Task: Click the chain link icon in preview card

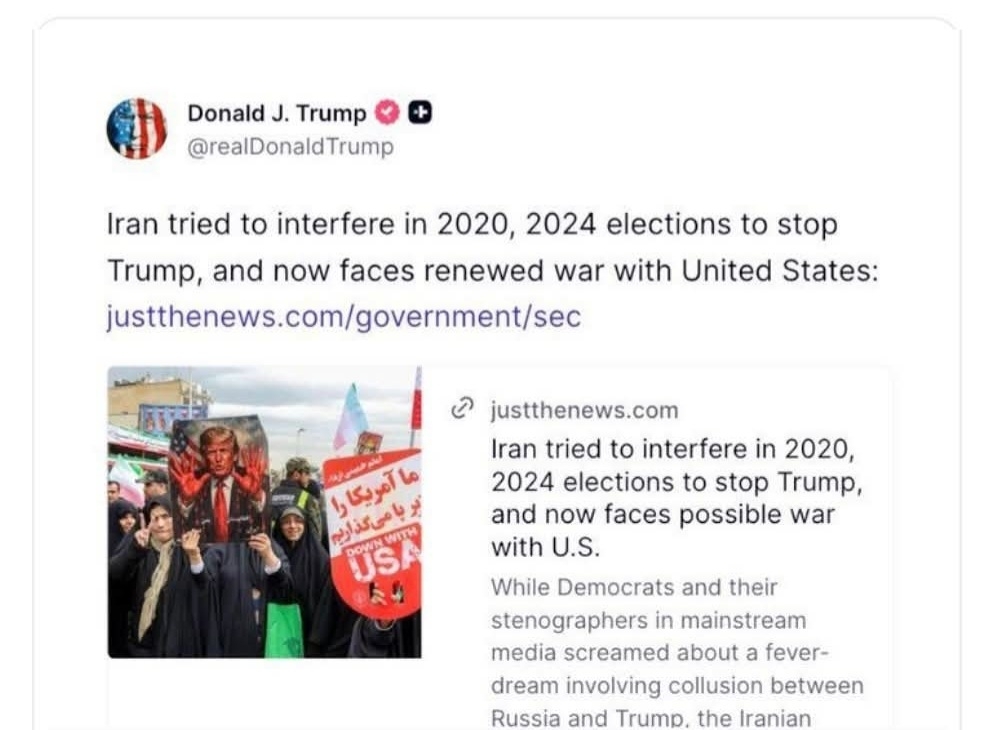Action: pyautogui.click(x=462, y=408)
